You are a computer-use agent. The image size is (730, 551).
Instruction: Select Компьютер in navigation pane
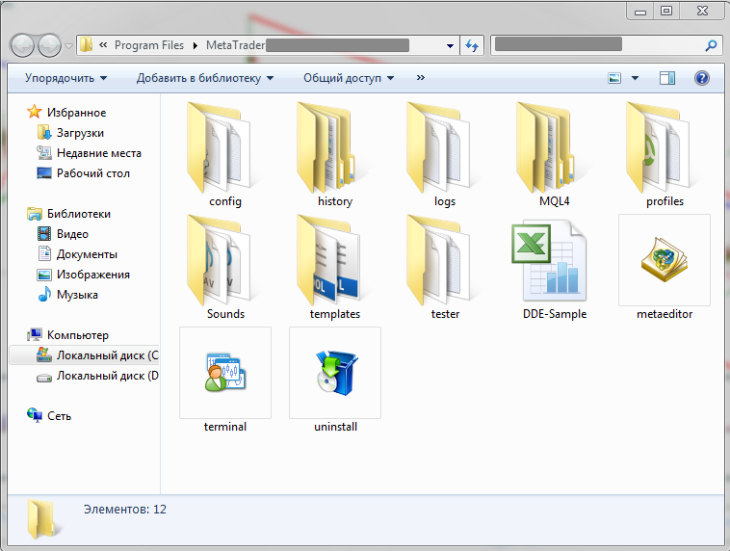[68, 335]
